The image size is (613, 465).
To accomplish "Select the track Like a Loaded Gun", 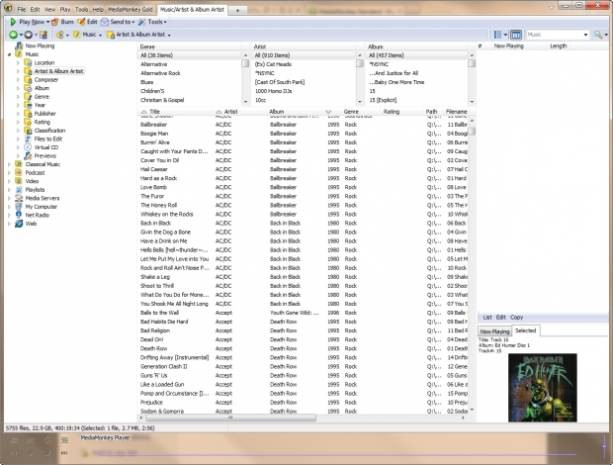I will tap(162, 384).
